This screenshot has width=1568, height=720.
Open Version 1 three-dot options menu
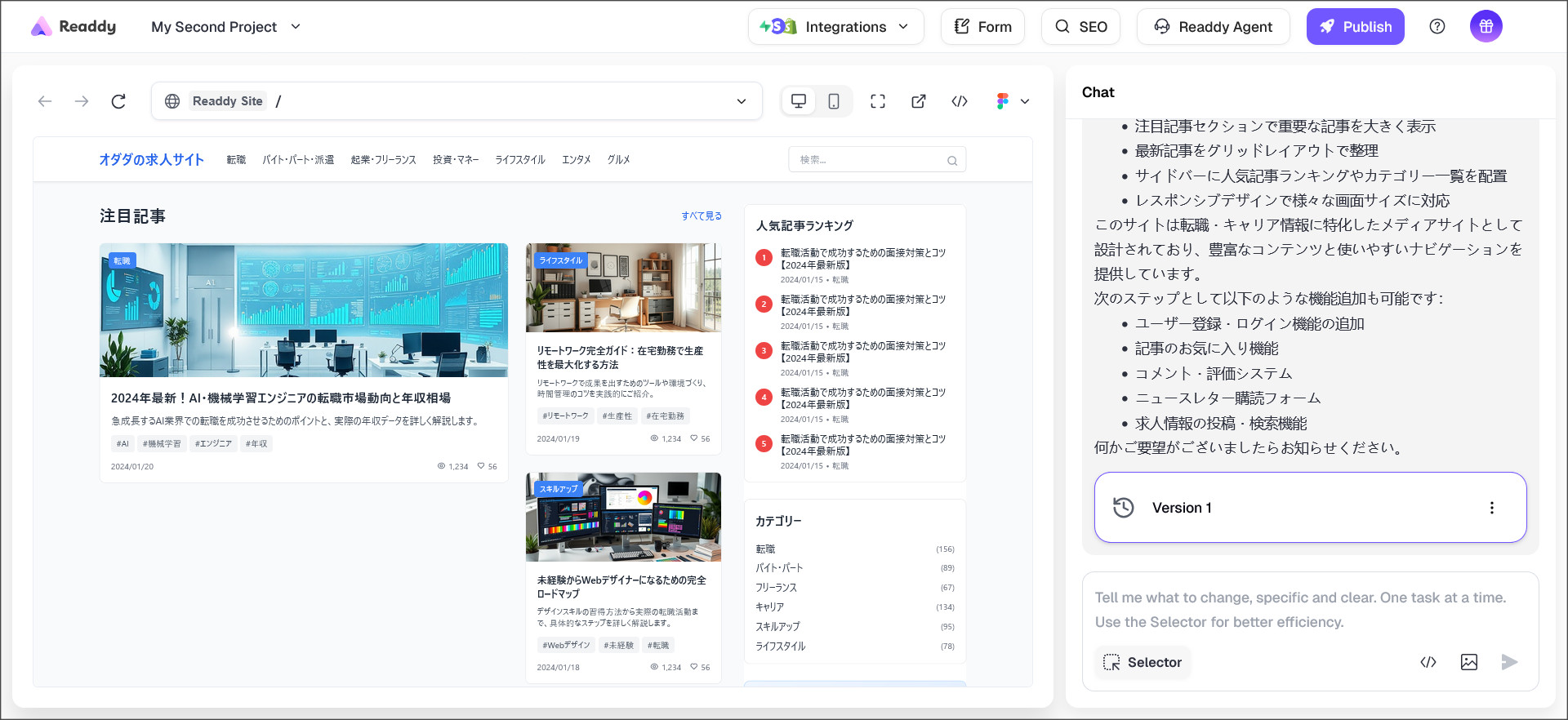1491,508
